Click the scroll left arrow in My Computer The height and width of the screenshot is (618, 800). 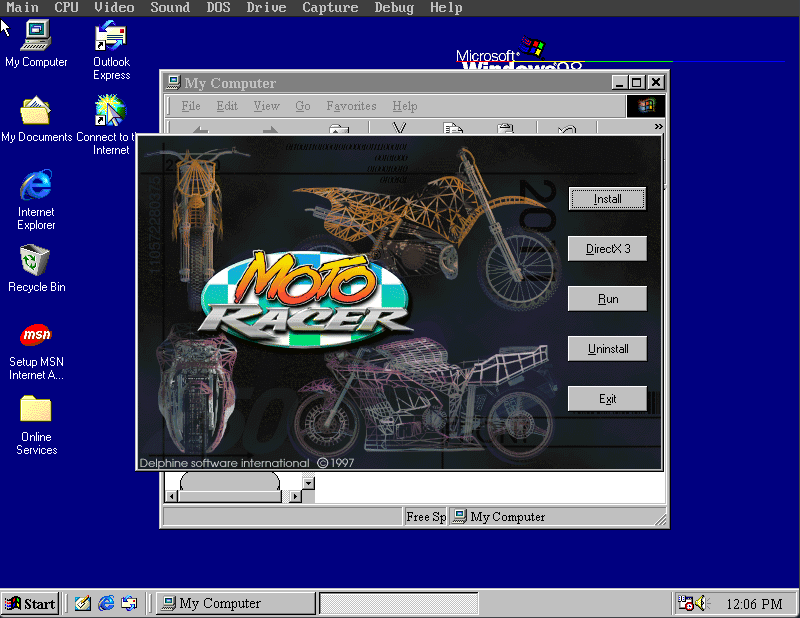click(x=171, y=496)
